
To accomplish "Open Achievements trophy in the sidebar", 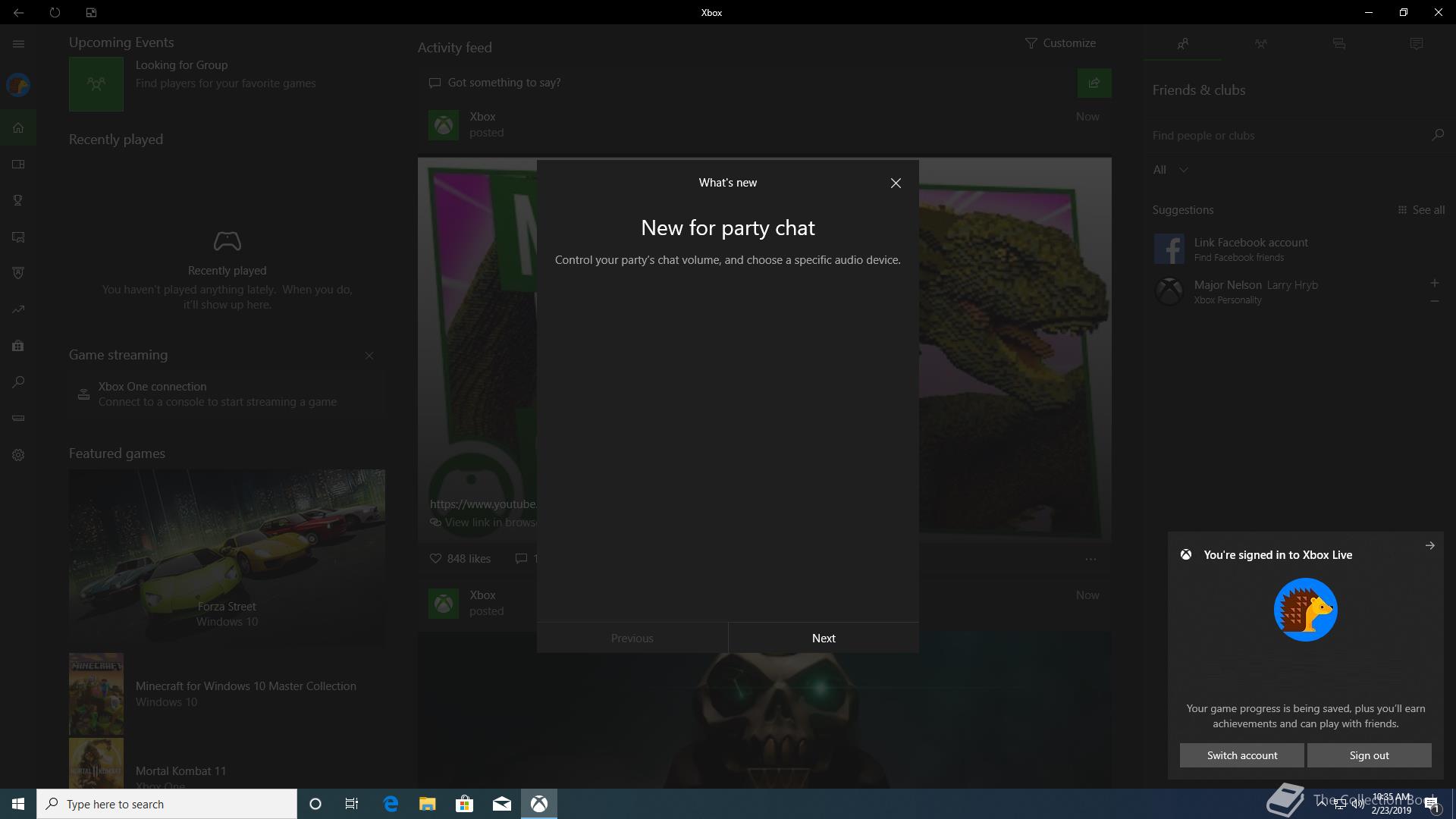I will [18, 200].
